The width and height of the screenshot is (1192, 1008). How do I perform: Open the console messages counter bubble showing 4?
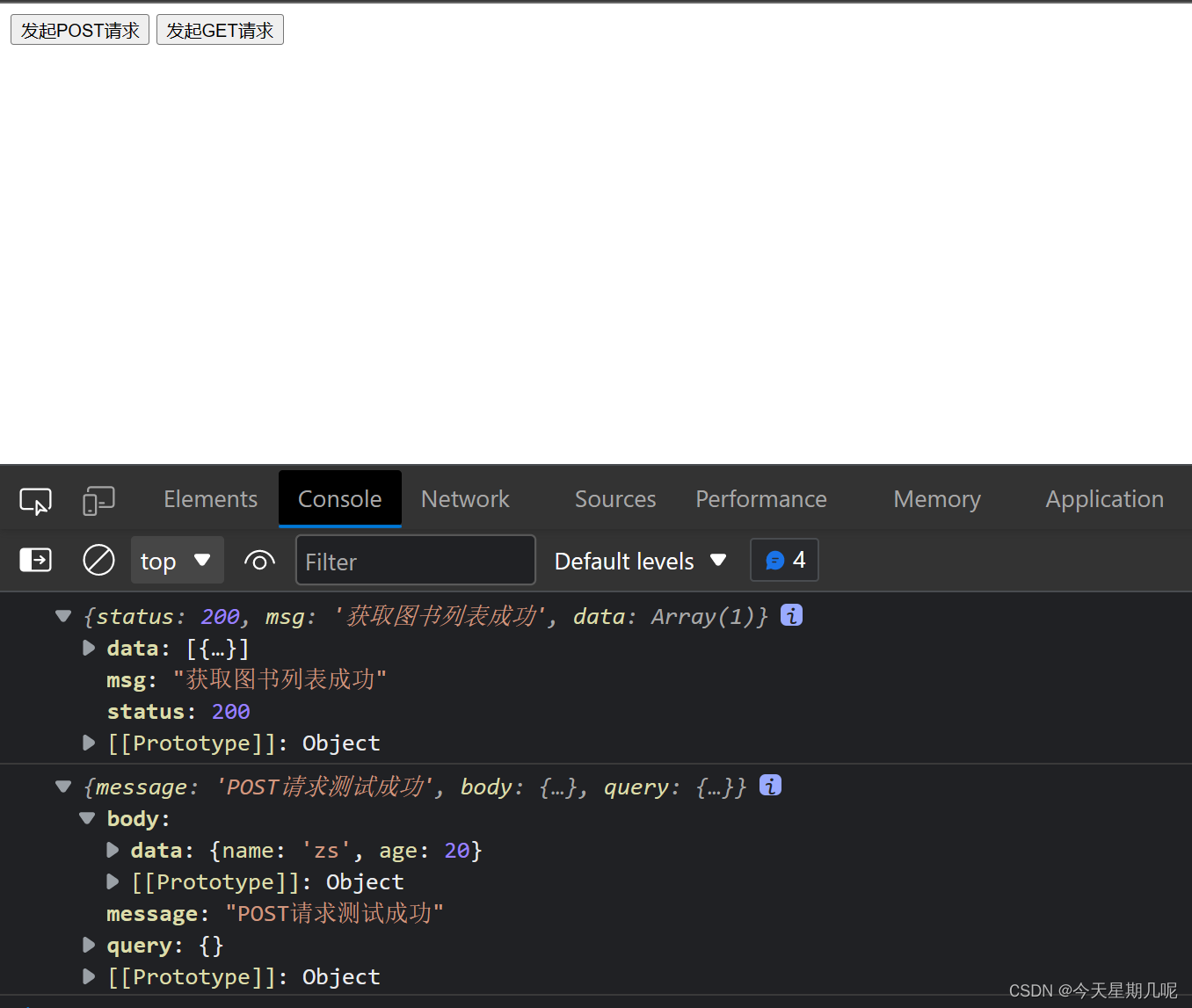coord(783,560)
